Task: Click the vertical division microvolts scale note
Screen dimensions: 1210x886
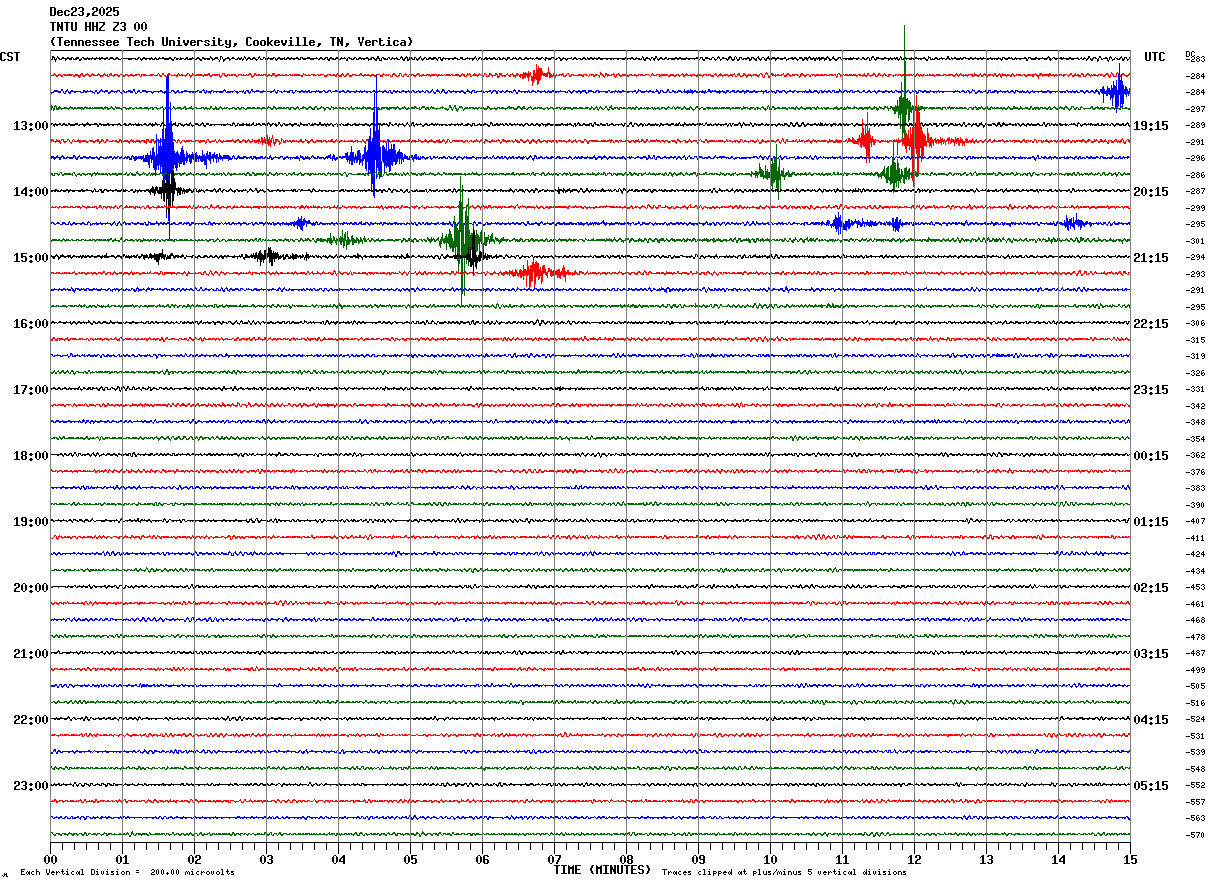Action: pos(127,873)
